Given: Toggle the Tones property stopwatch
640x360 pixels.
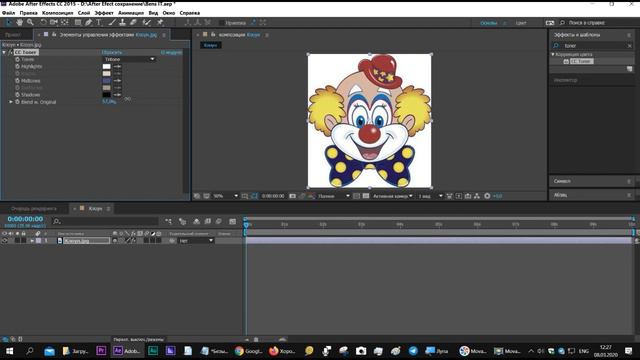Looking at the screenshot, I should 18,59.
